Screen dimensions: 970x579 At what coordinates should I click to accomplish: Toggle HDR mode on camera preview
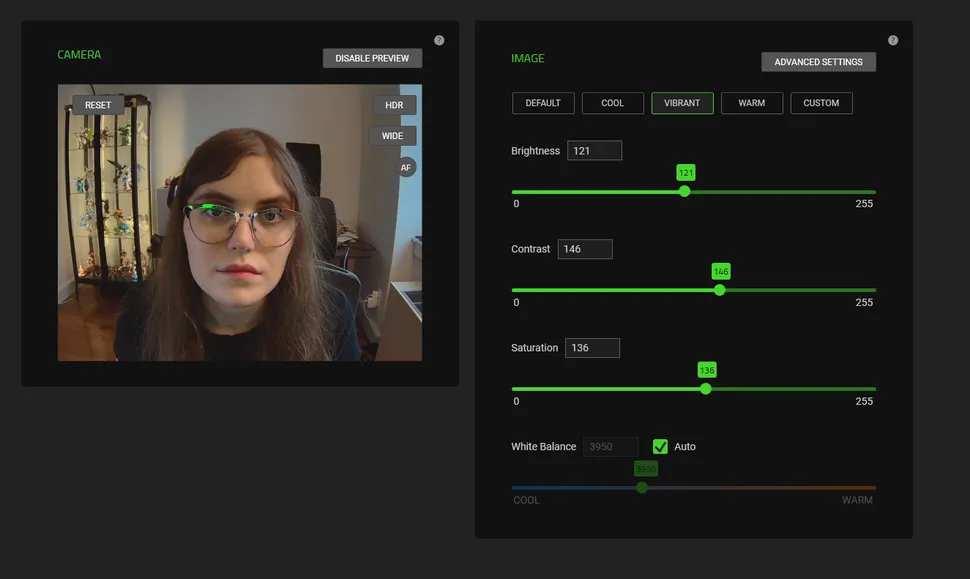[394, 105]
